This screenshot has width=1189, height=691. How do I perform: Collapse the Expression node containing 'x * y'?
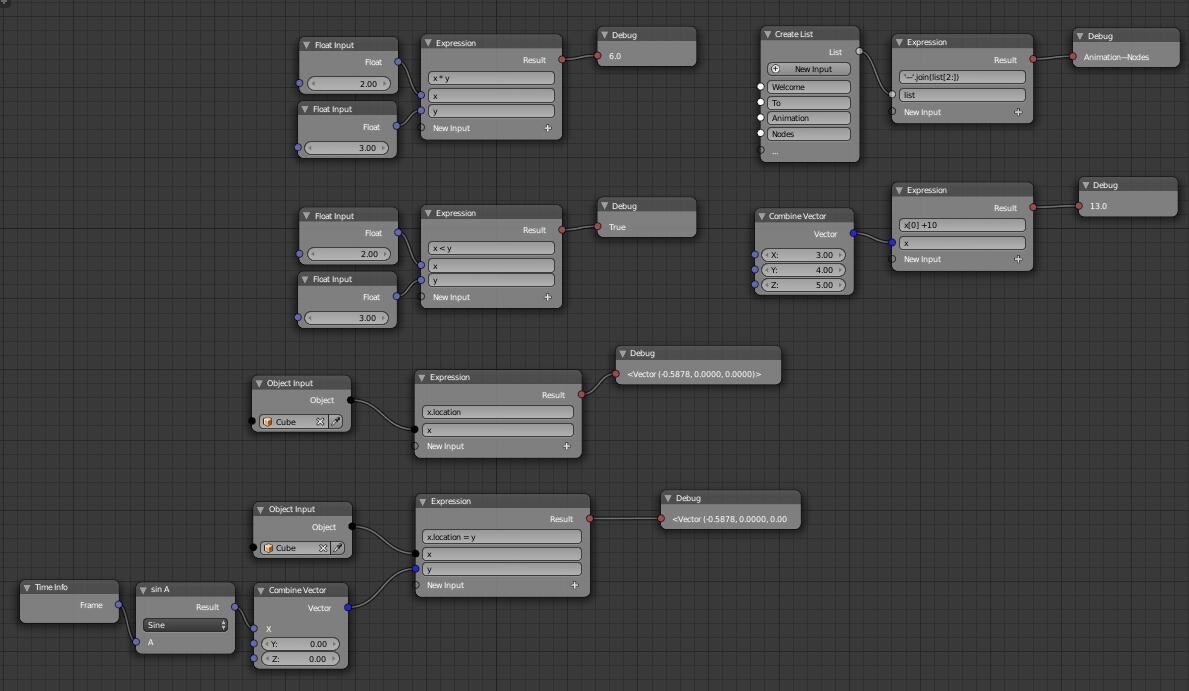point(428,43)
